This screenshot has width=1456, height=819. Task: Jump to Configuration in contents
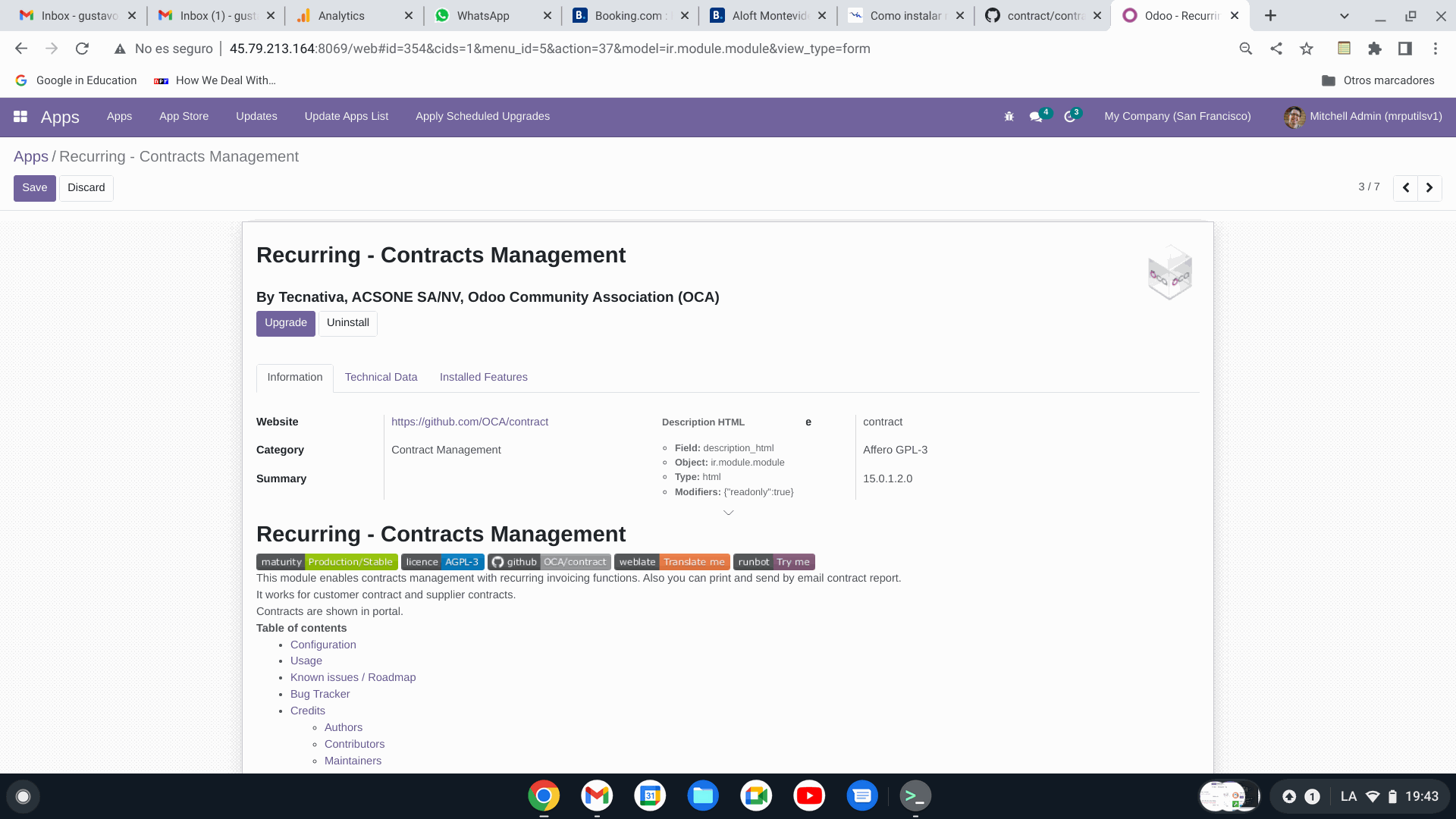pos(323,645)
